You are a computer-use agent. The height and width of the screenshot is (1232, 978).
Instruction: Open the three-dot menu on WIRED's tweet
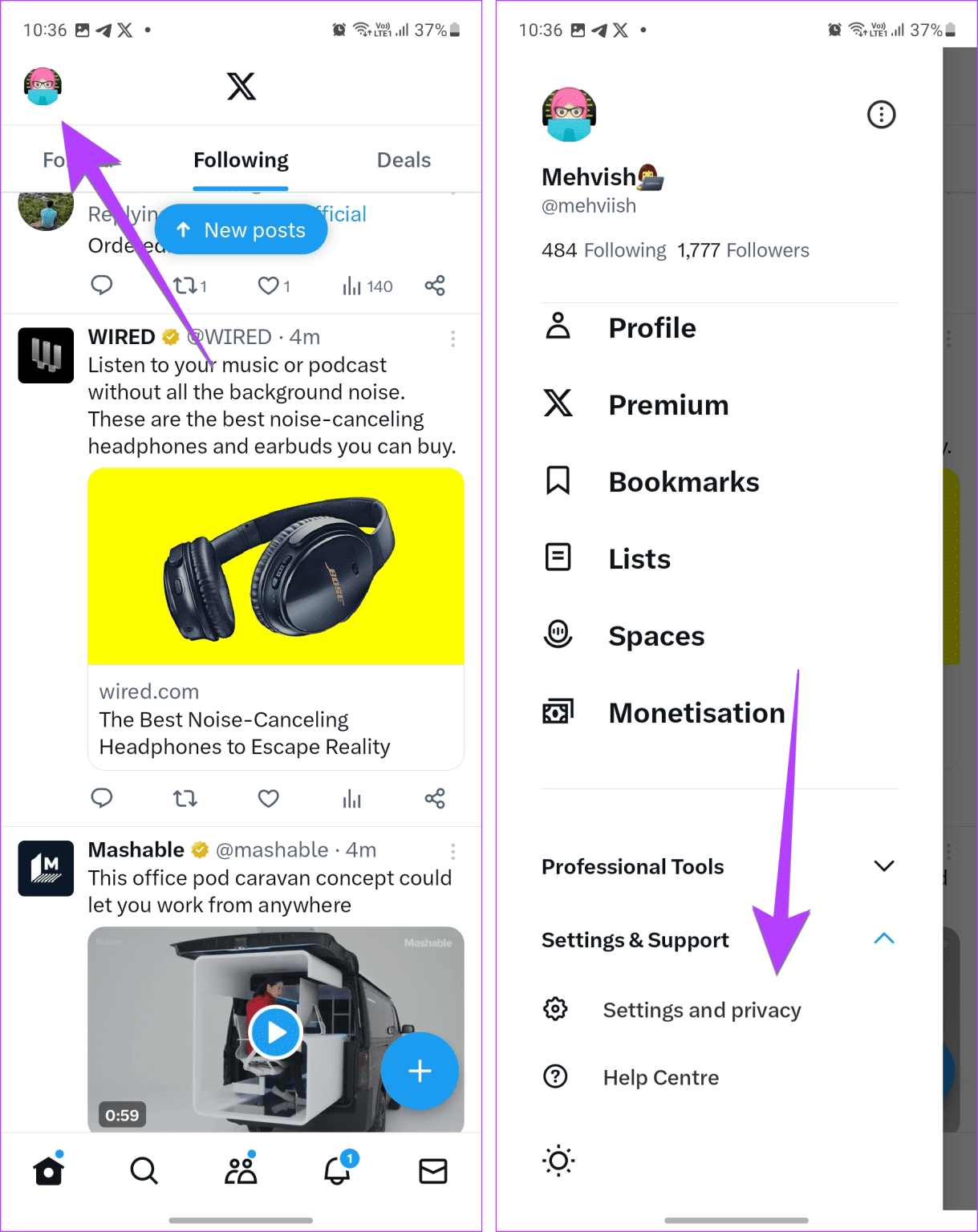(453, 338)
